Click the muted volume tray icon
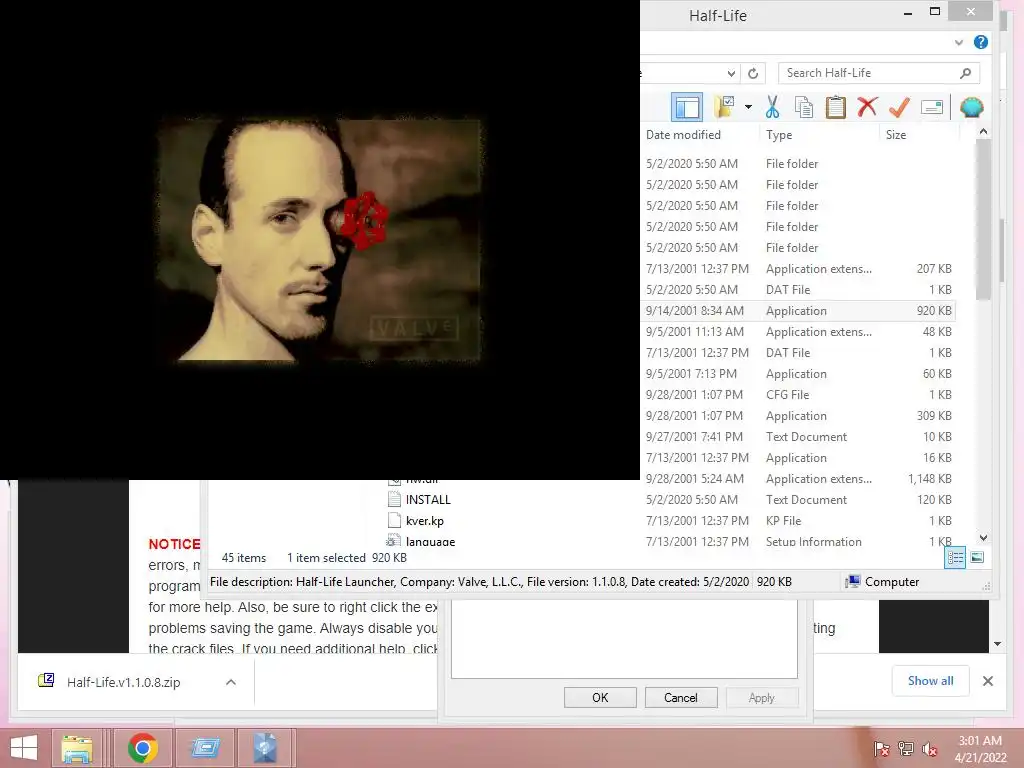 pos(929,749)
